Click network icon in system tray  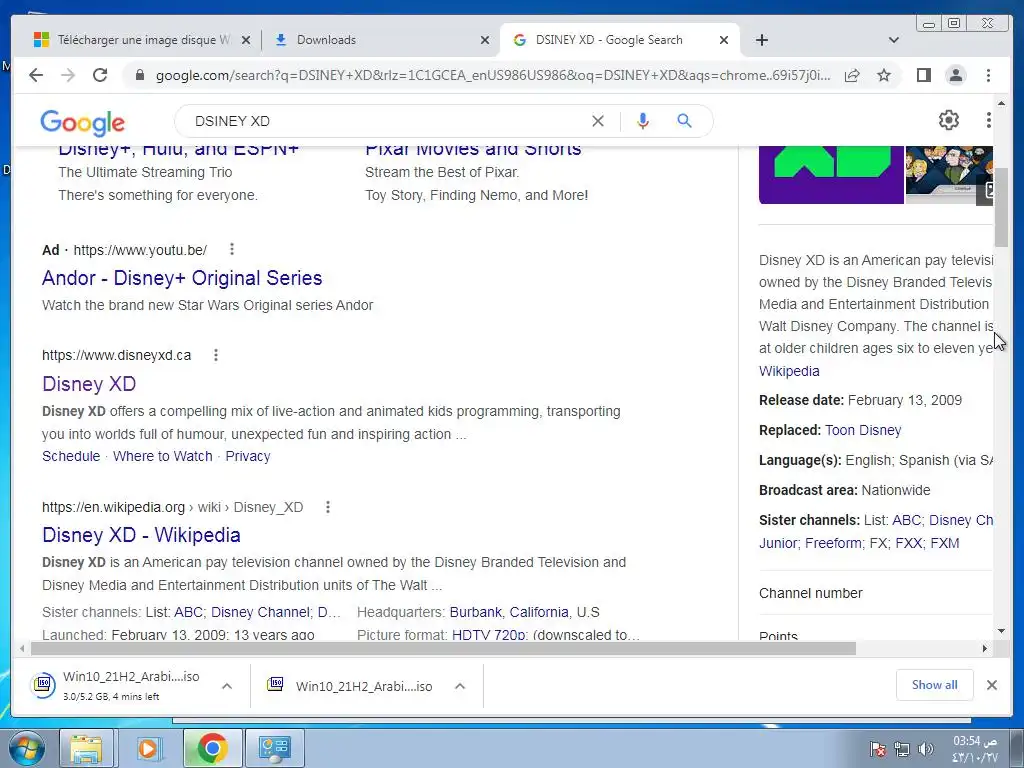coord(902,748)
